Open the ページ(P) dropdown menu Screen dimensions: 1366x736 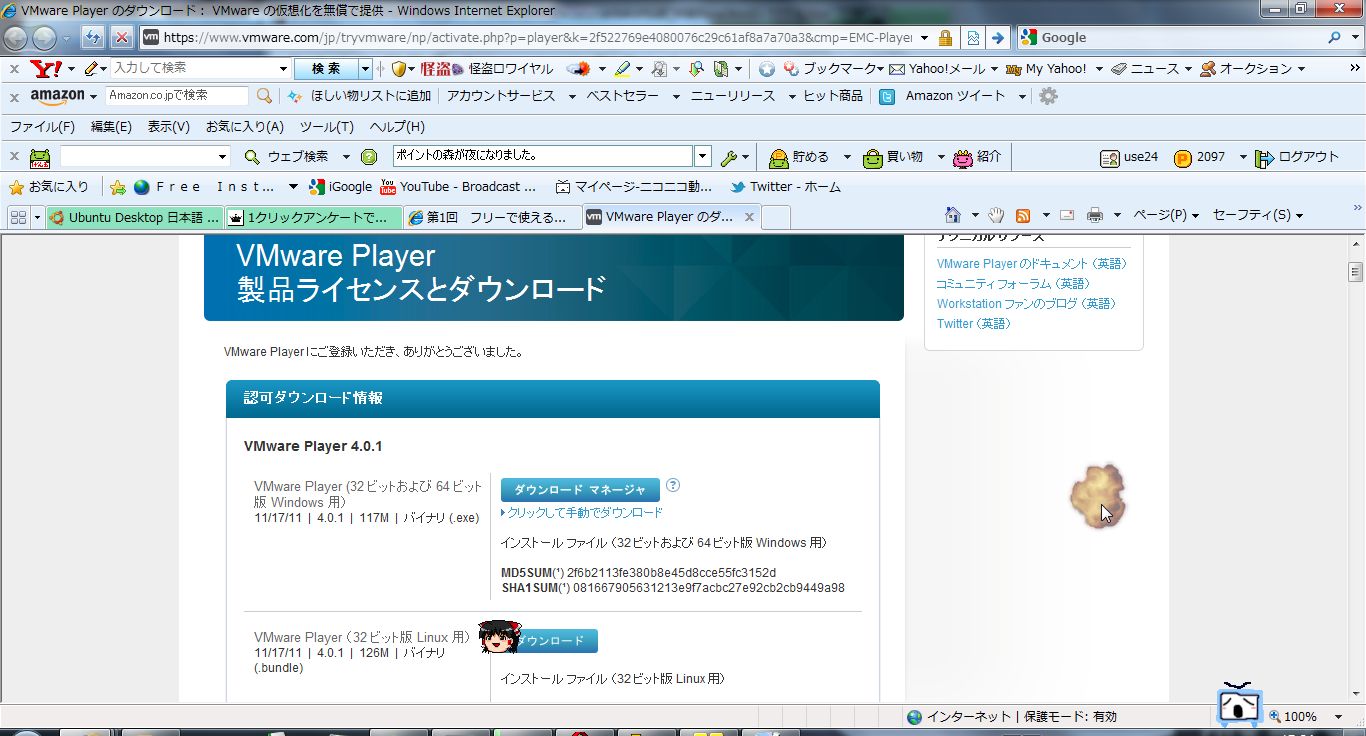click(1166, 215)
